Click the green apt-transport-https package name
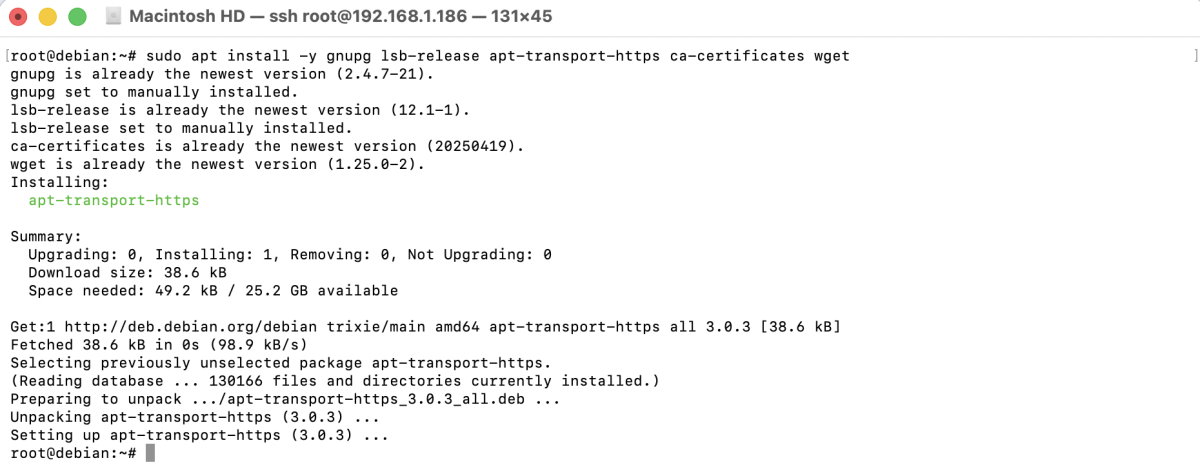This screenshot has width=1200, height=476. [113, 201]
